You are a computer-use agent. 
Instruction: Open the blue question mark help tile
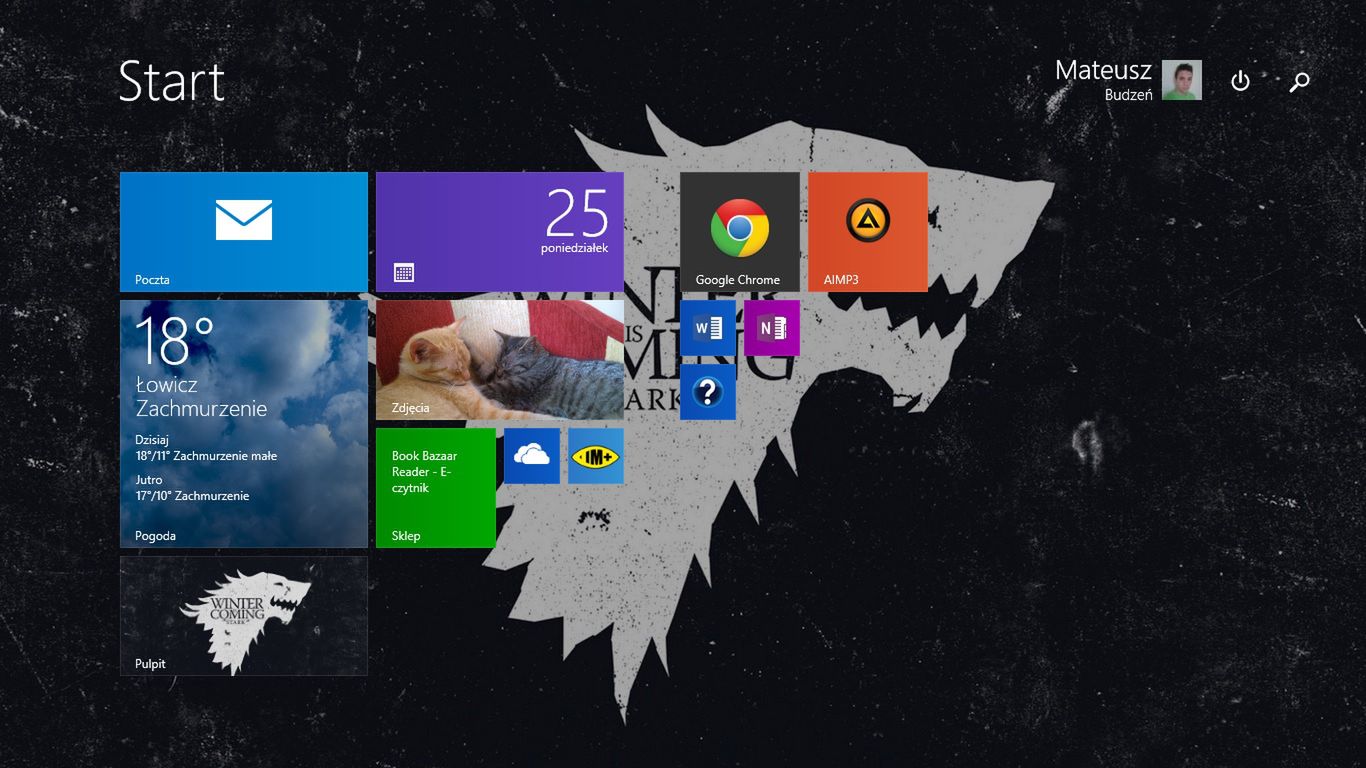[x=708, y=392]
